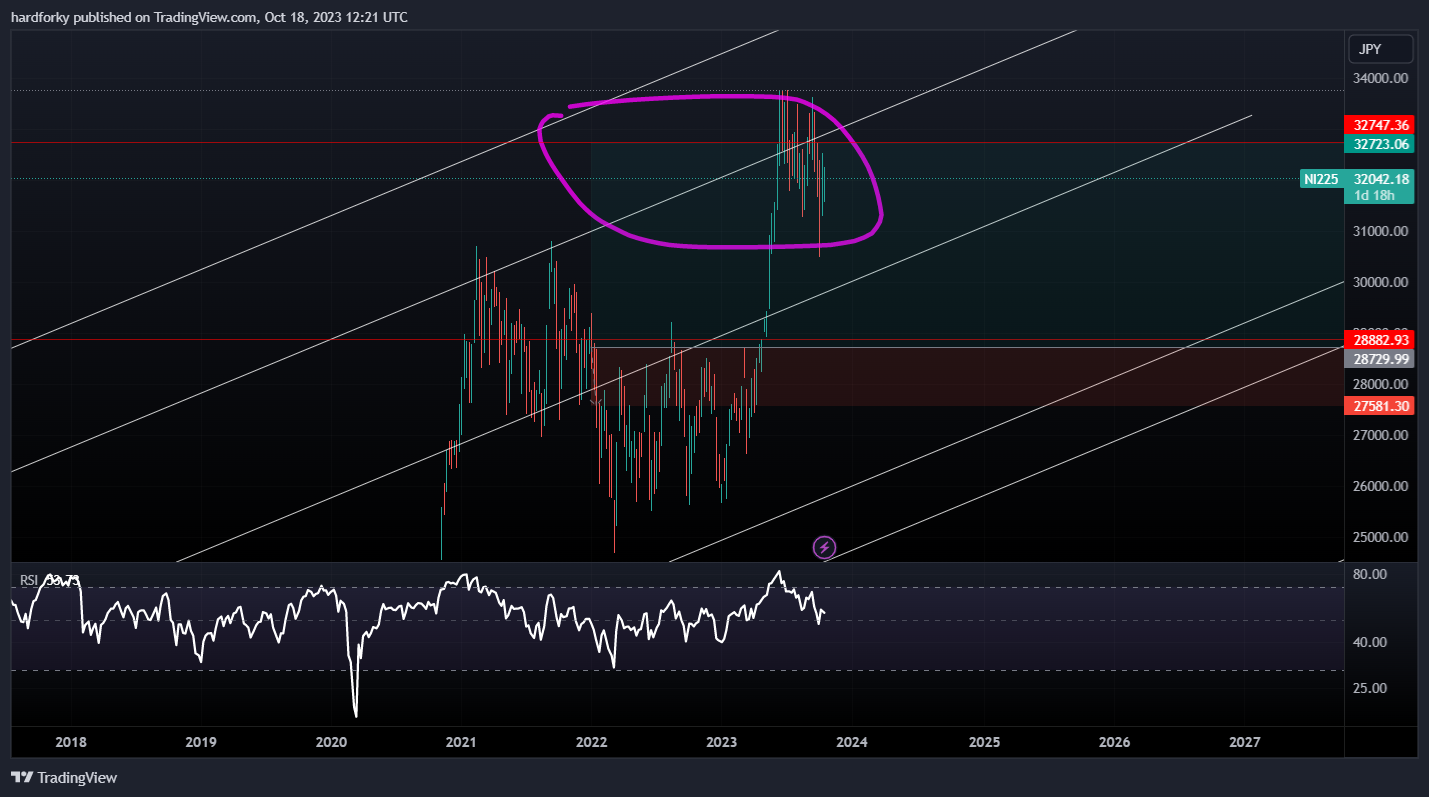Screen dimensions: 1429x797
Task: Select the NI225 symbol label
Action: click(1322, 179)
